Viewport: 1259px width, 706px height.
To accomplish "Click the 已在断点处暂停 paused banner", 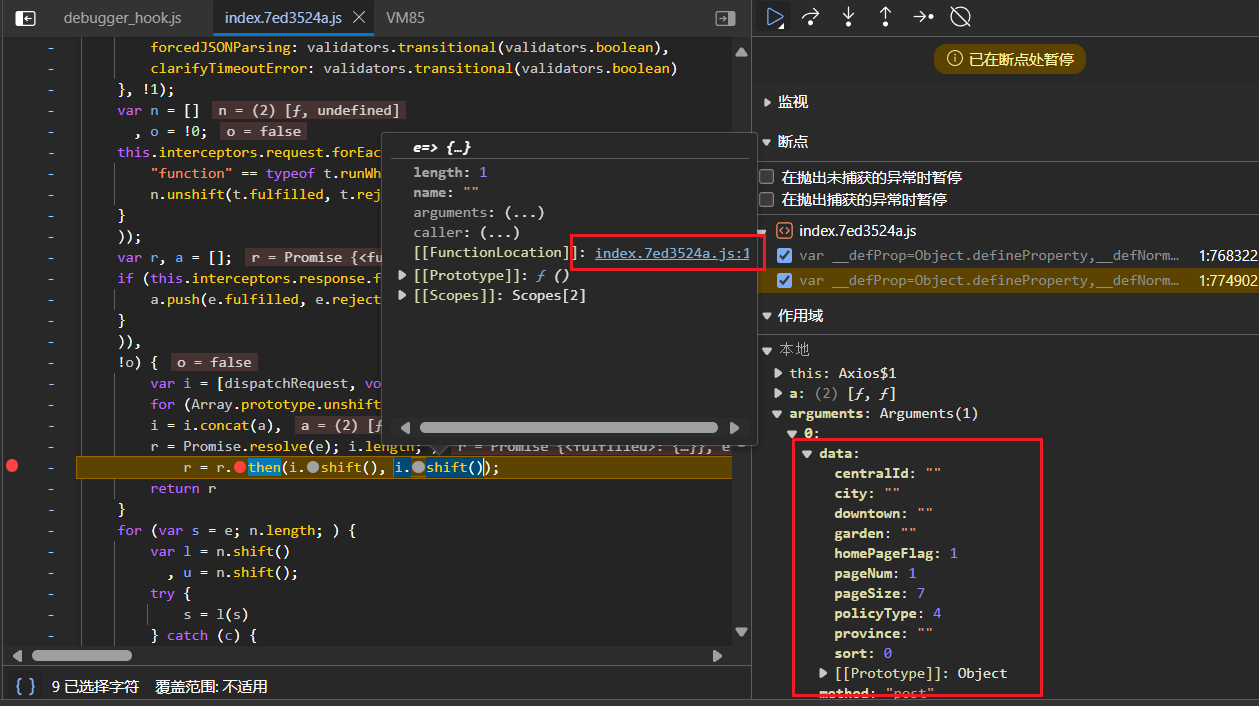I will tap(1009, 60).
